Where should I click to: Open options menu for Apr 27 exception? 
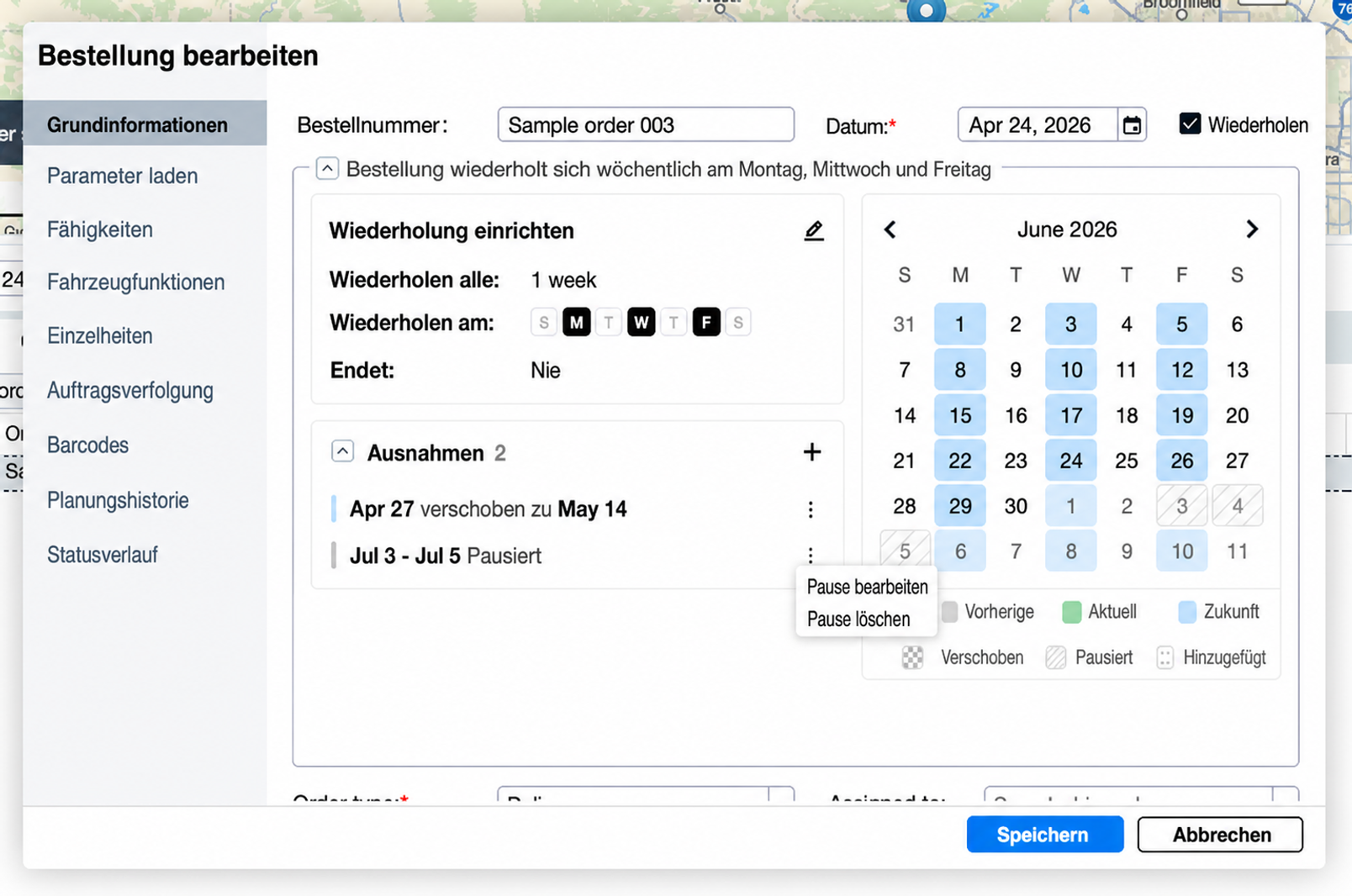pos(811,509)
